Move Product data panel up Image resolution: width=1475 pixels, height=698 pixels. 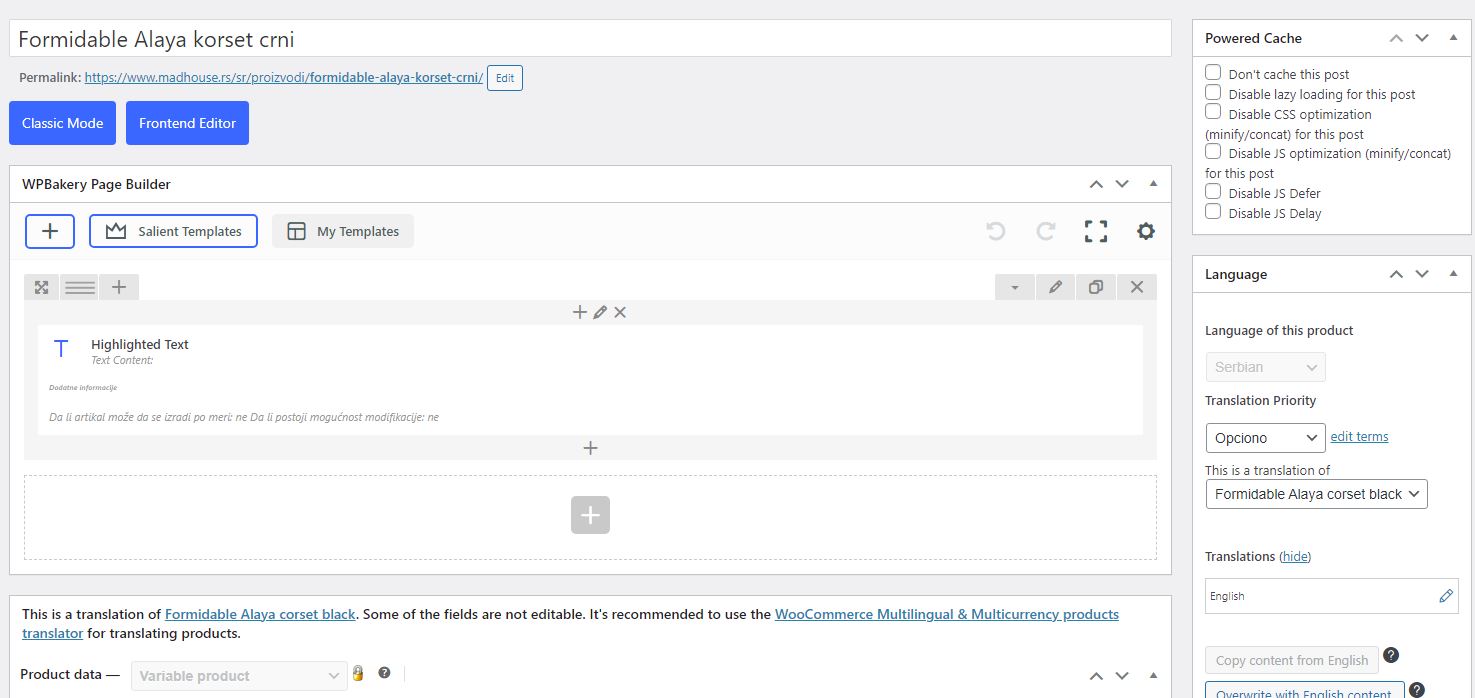[1096, 676]
